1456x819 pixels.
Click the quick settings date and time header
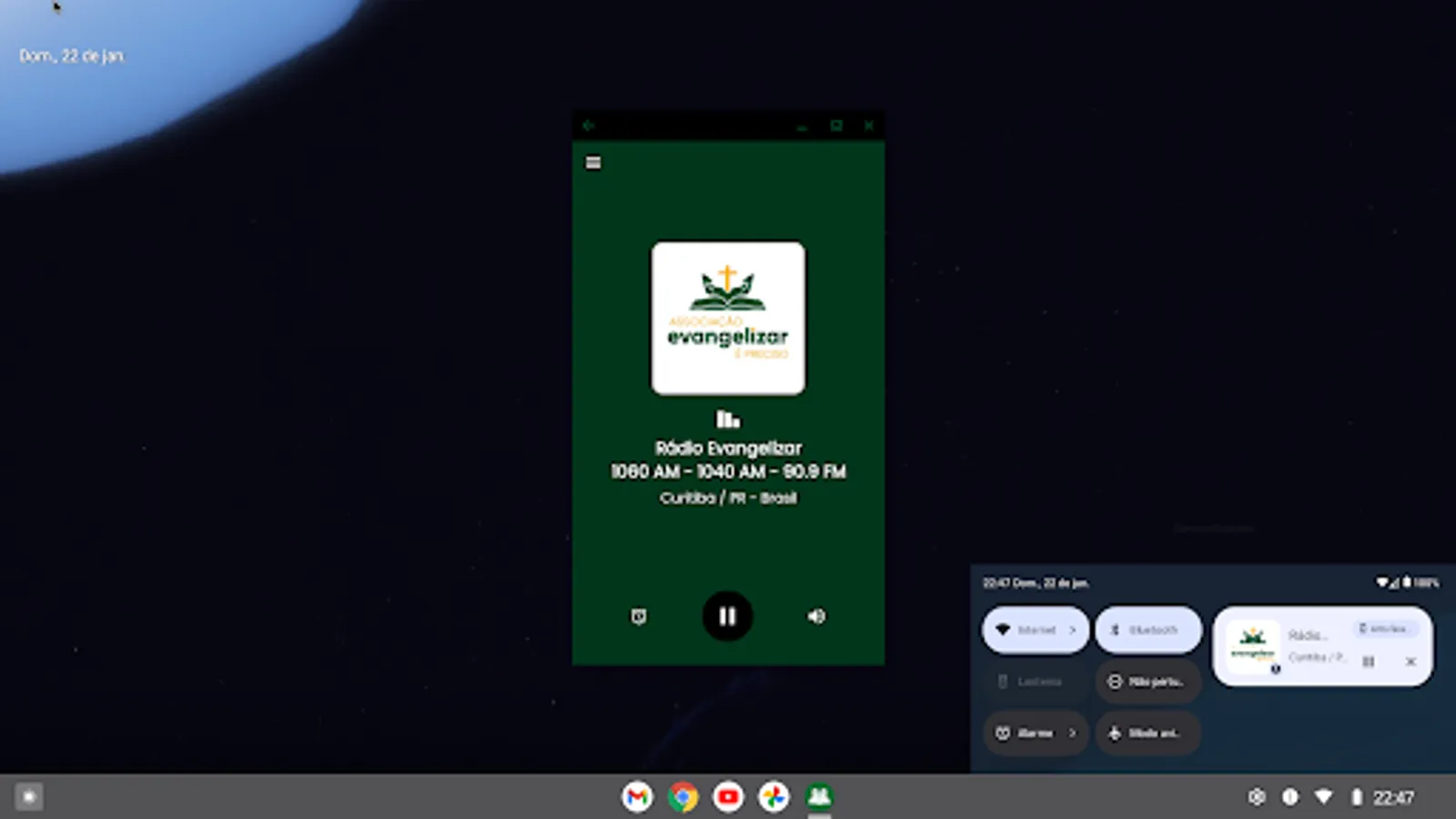pyautogui.click(x=1036, y=583)
